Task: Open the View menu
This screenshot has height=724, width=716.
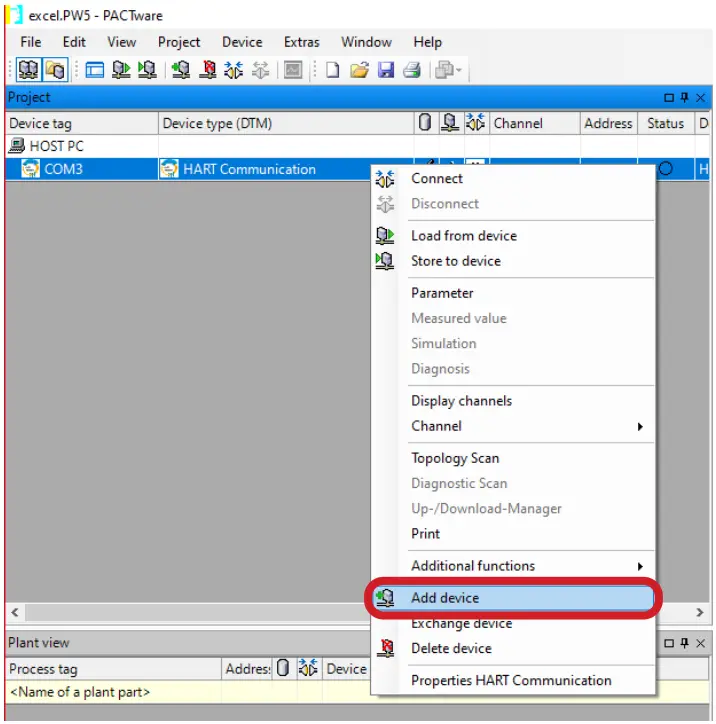Action: (122, 42)
